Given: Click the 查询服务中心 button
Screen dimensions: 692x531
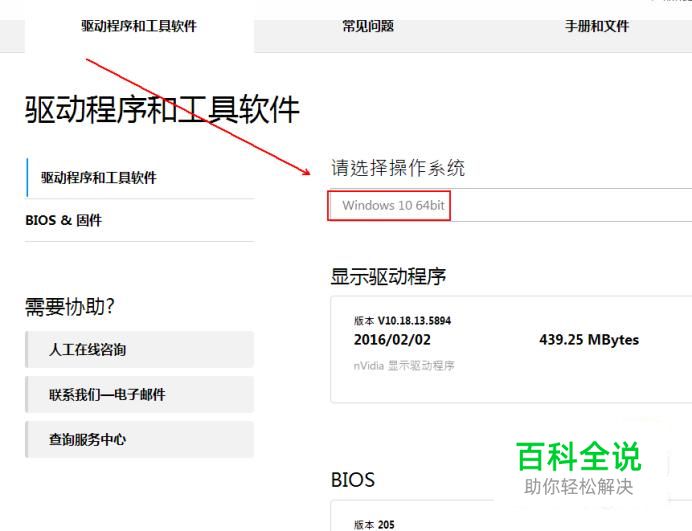Looking at the screenshot, I should coord(139,440).
